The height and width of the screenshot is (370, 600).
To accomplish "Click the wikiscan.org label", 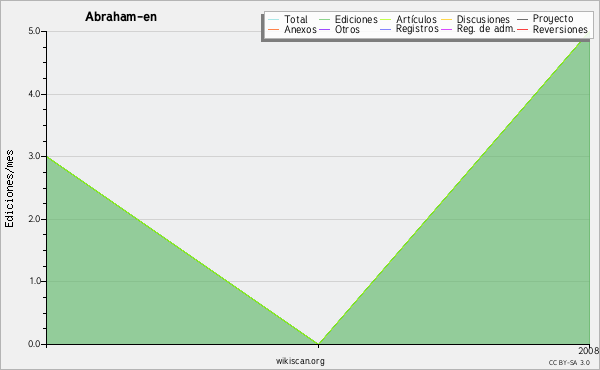I will [x=300, y=361].
